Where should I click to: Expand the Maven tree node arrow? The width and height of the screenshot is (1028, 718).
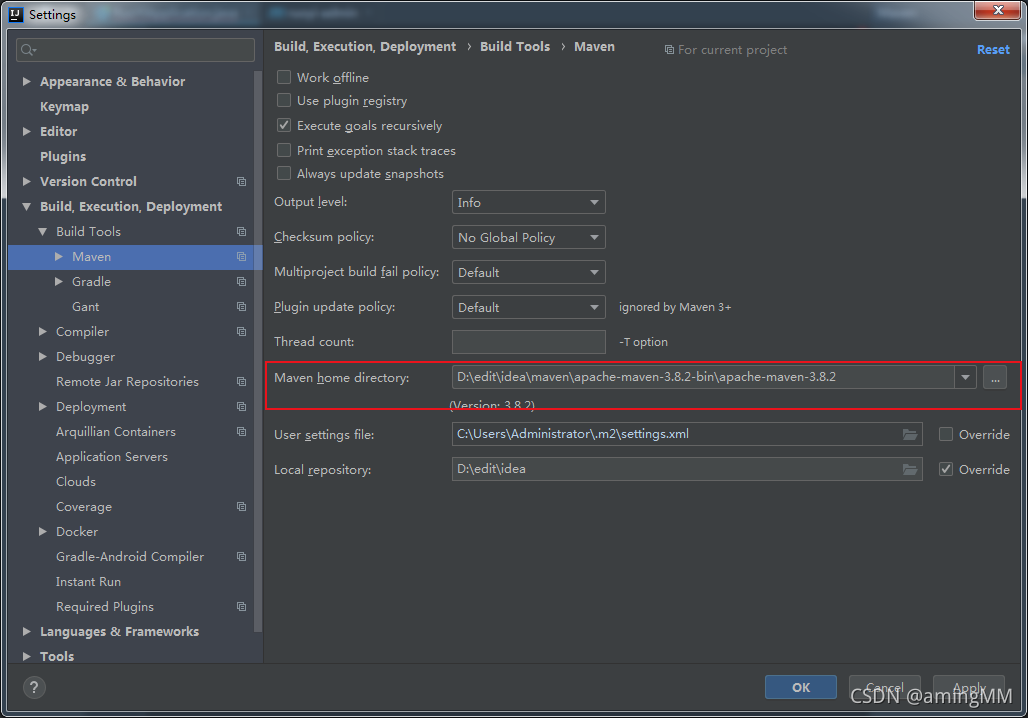point(58,256)
